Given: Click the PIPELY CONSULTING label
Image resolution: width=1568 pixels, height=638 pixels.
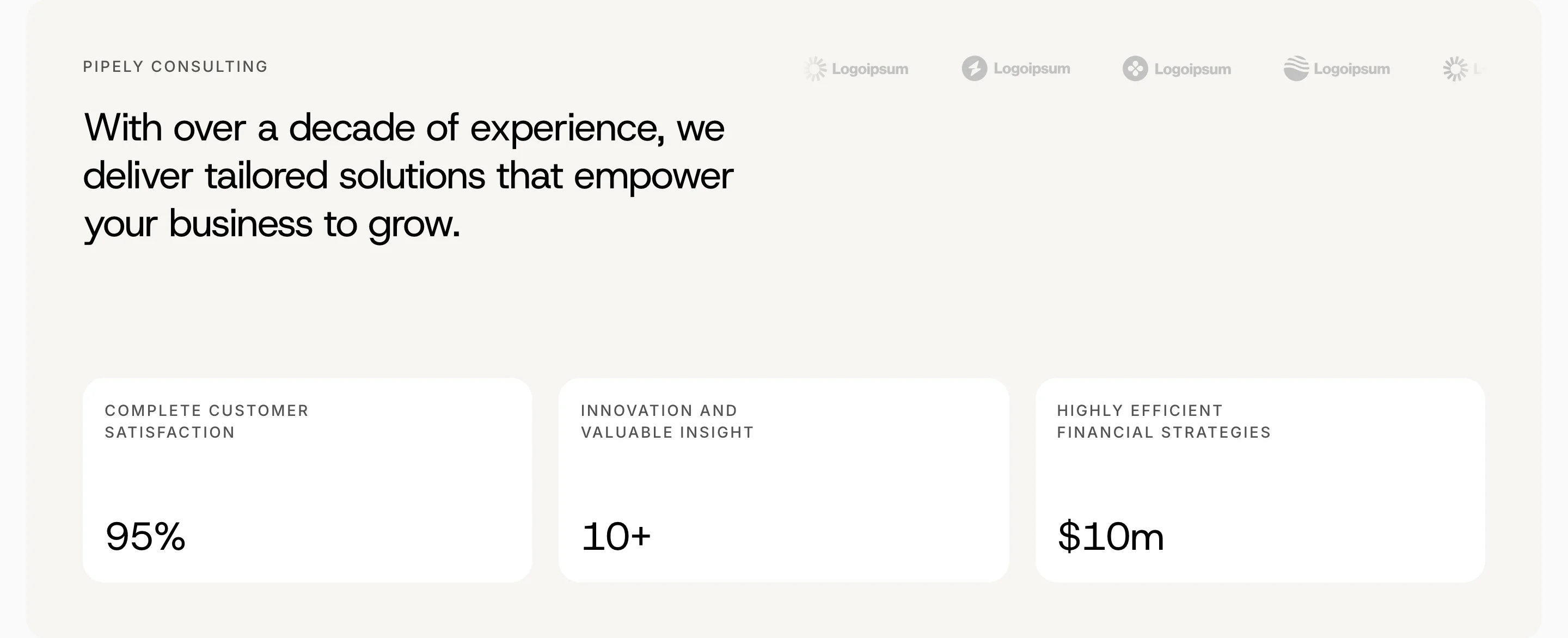Looking at the screenshot, I should coord(175,66).
